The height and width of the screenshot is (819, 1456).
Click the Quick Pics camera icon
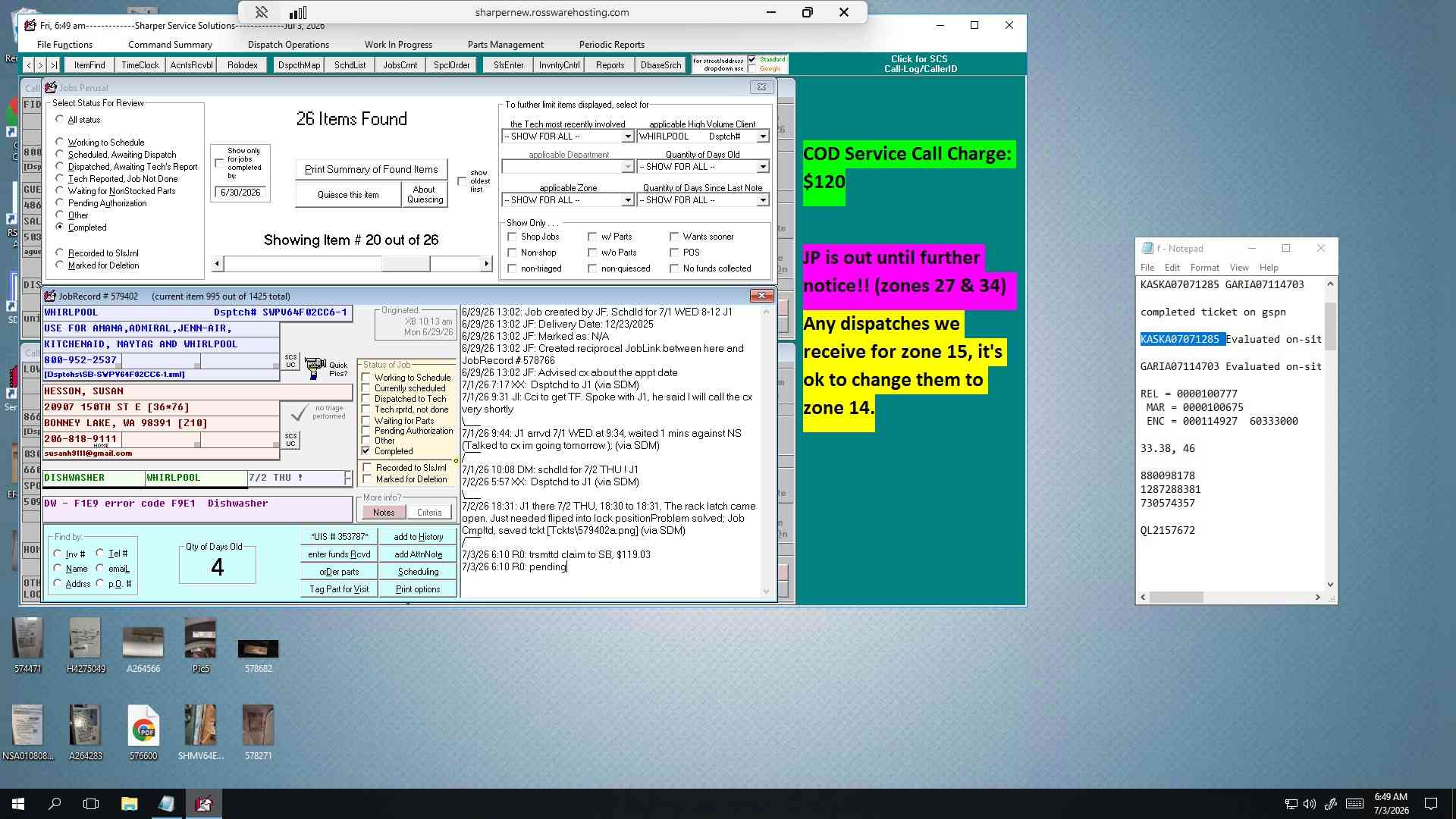pyautogui.click(x=315, y=369)
